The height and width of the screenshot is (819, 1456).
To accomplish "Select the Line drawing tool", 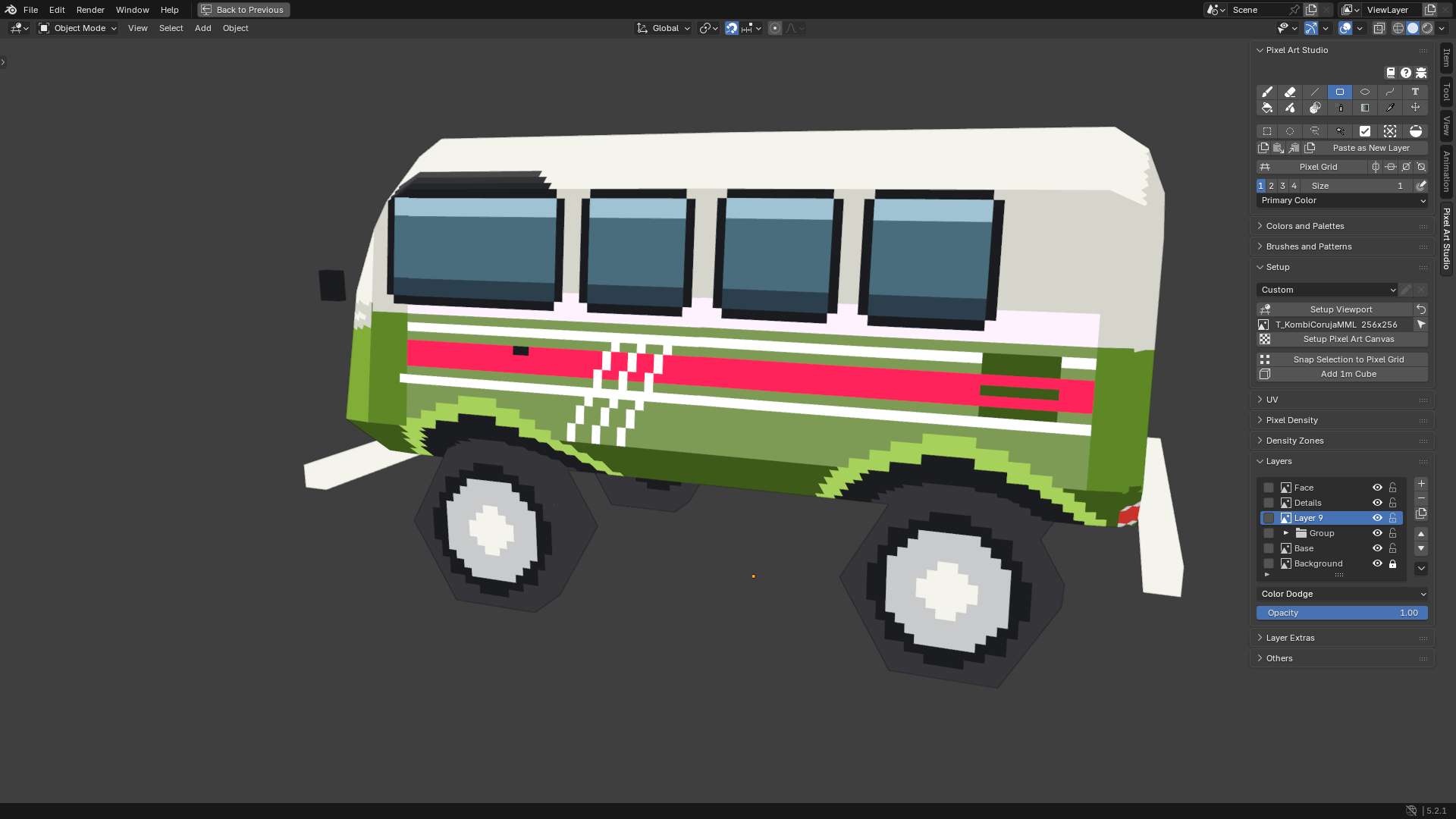I will click(x=1315, y=92).
